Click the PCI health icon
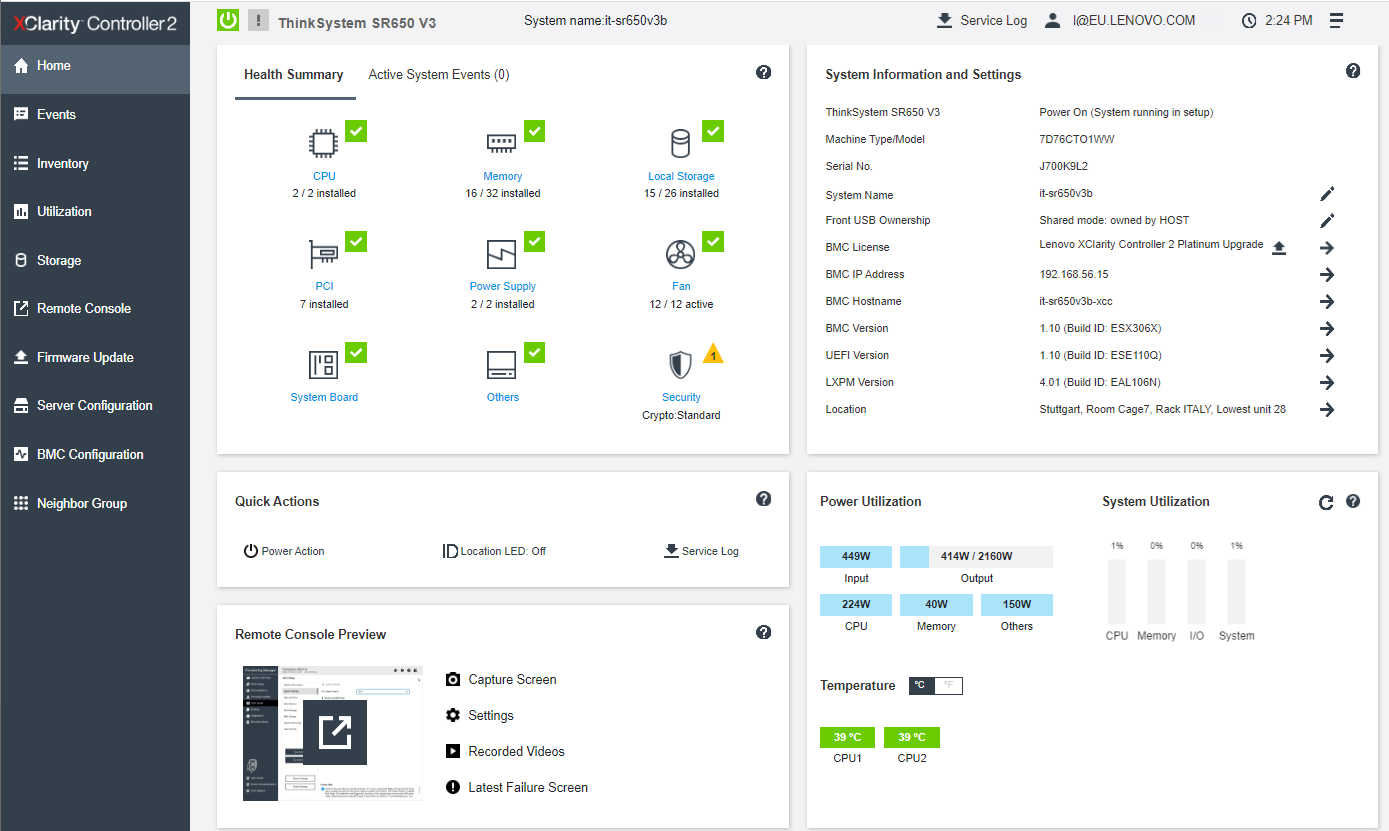 pos(324,254)
